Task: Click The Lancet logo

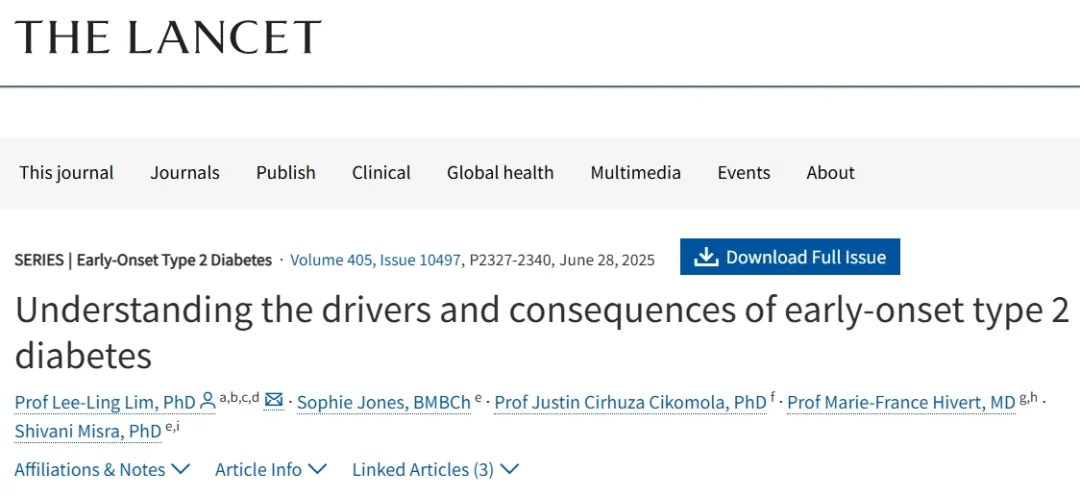Action: pos(168,37)
